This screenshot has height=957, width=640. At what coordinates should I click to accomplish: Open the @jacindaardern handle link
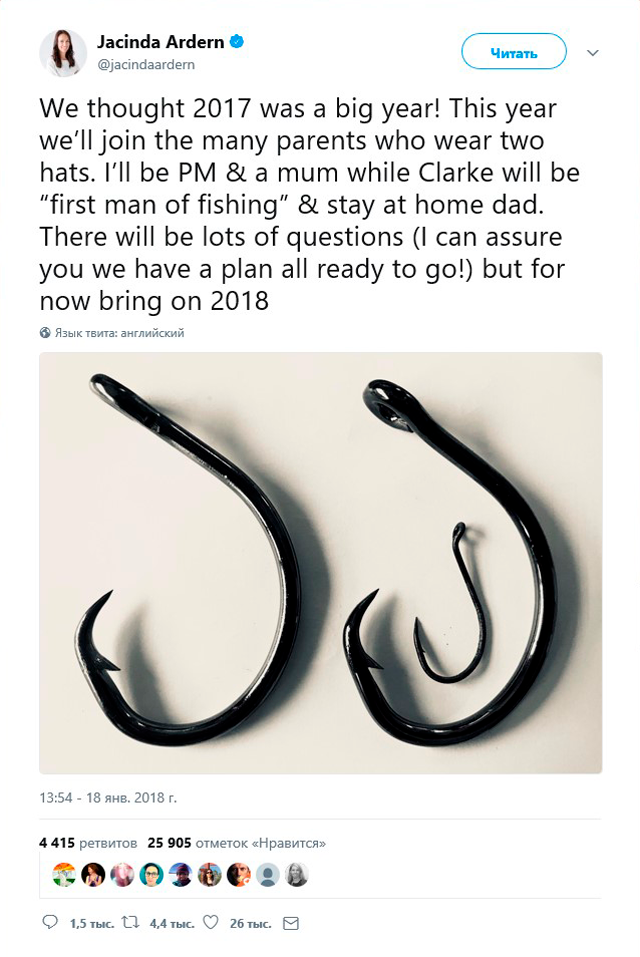(146, 65)
